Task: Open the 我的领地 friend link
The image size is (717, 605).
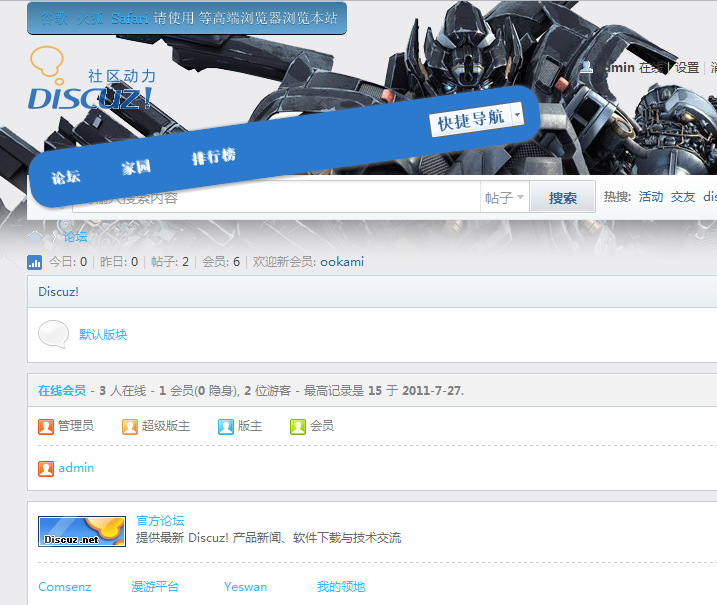Action: (x=341, y=587)
